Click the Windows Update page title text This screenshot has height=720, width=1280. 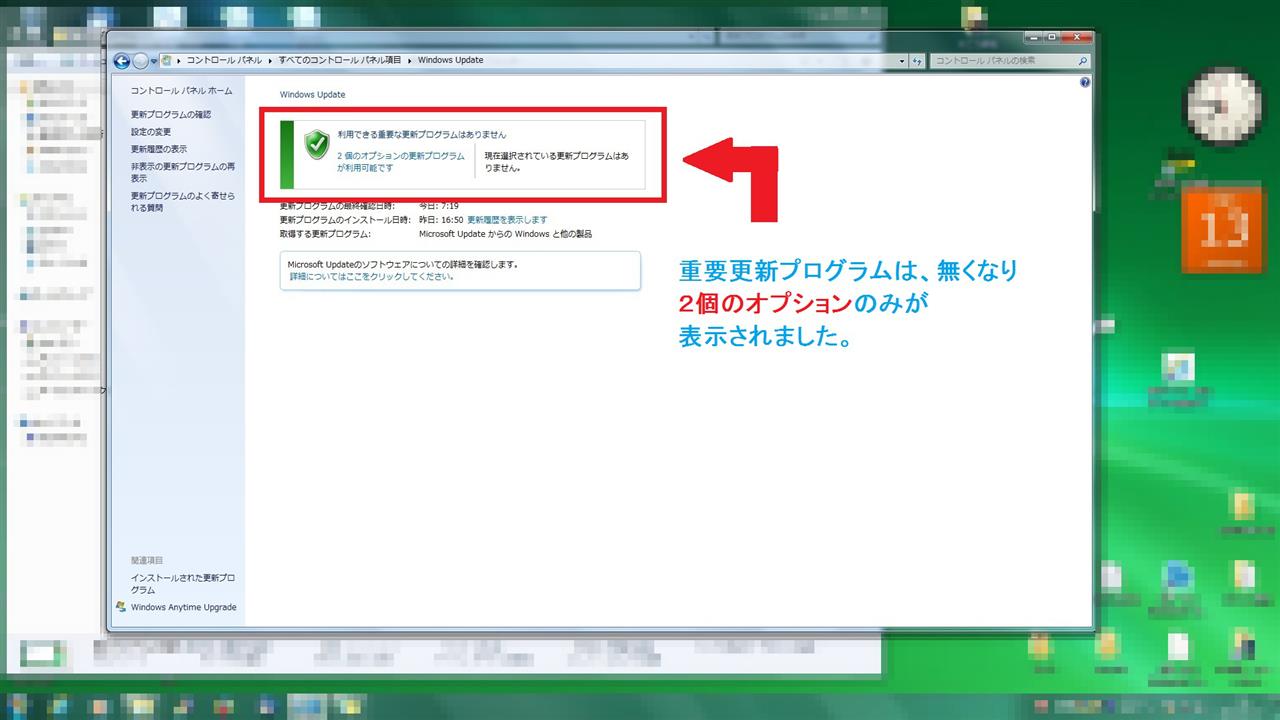[x=312, y=95]
